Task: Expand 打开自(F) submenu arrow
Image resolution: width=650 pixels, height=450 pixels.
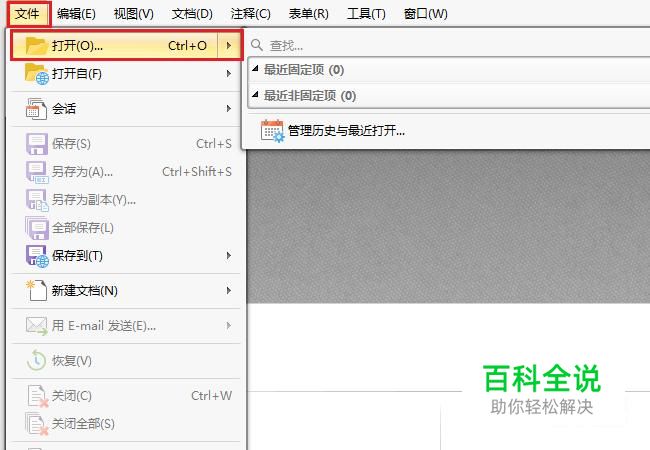Action: click(x=229, y=74)
